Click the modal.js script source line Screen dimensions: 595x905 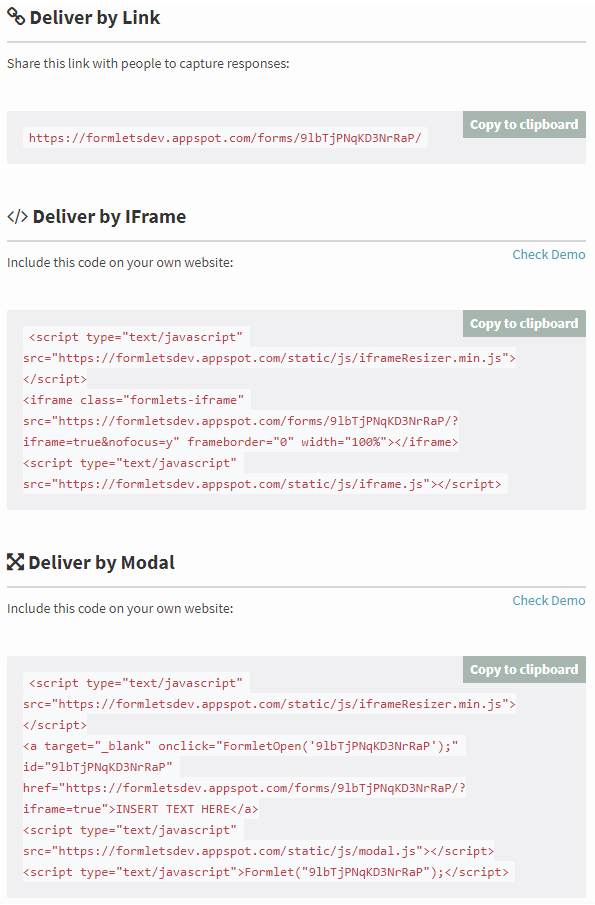pyautogui.click(x=259, y=851)
